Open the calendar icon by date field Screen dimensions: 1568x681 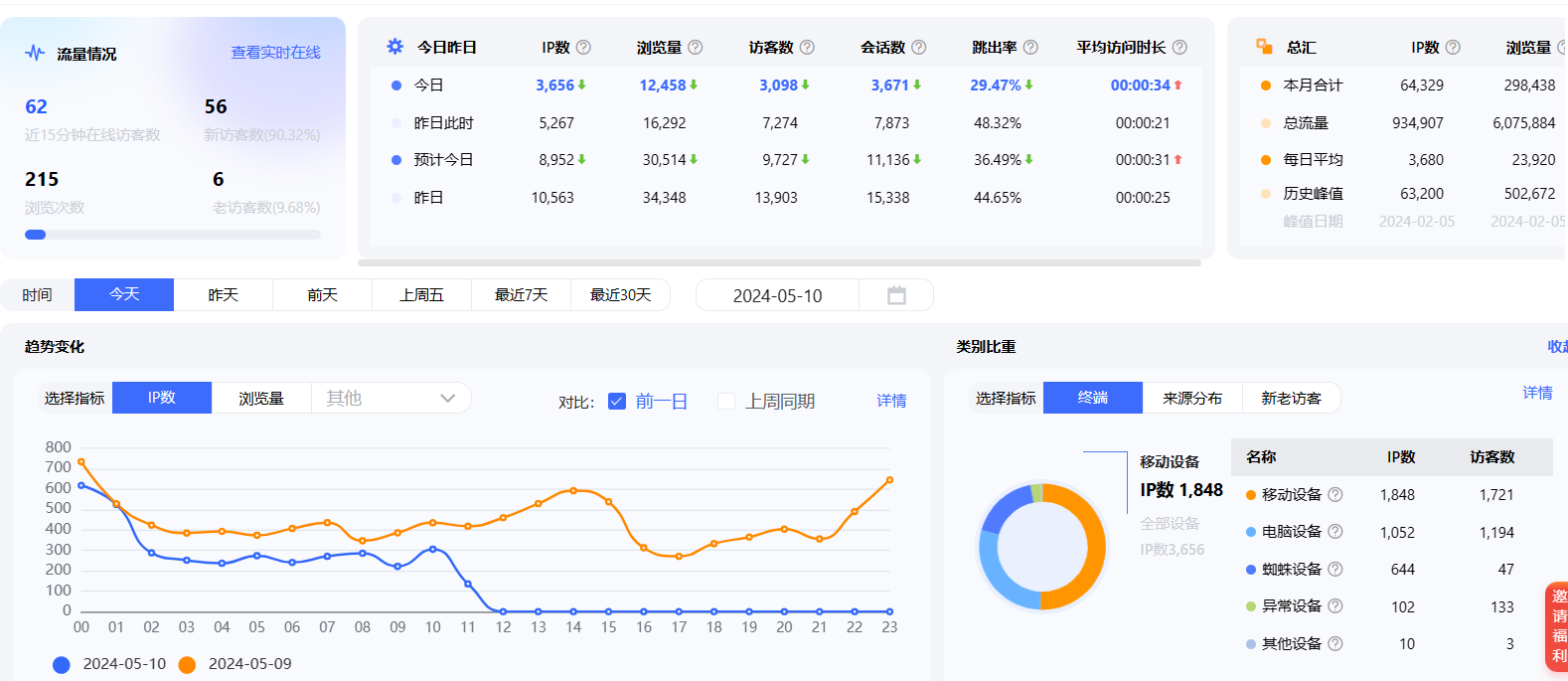tap(896, 295)
